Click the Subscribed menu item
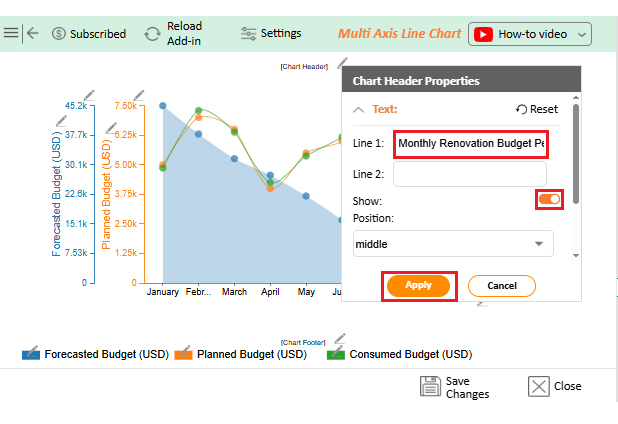The height and width of the screenshot is (424, 618). pyautogui.click(x=89, y=34)
